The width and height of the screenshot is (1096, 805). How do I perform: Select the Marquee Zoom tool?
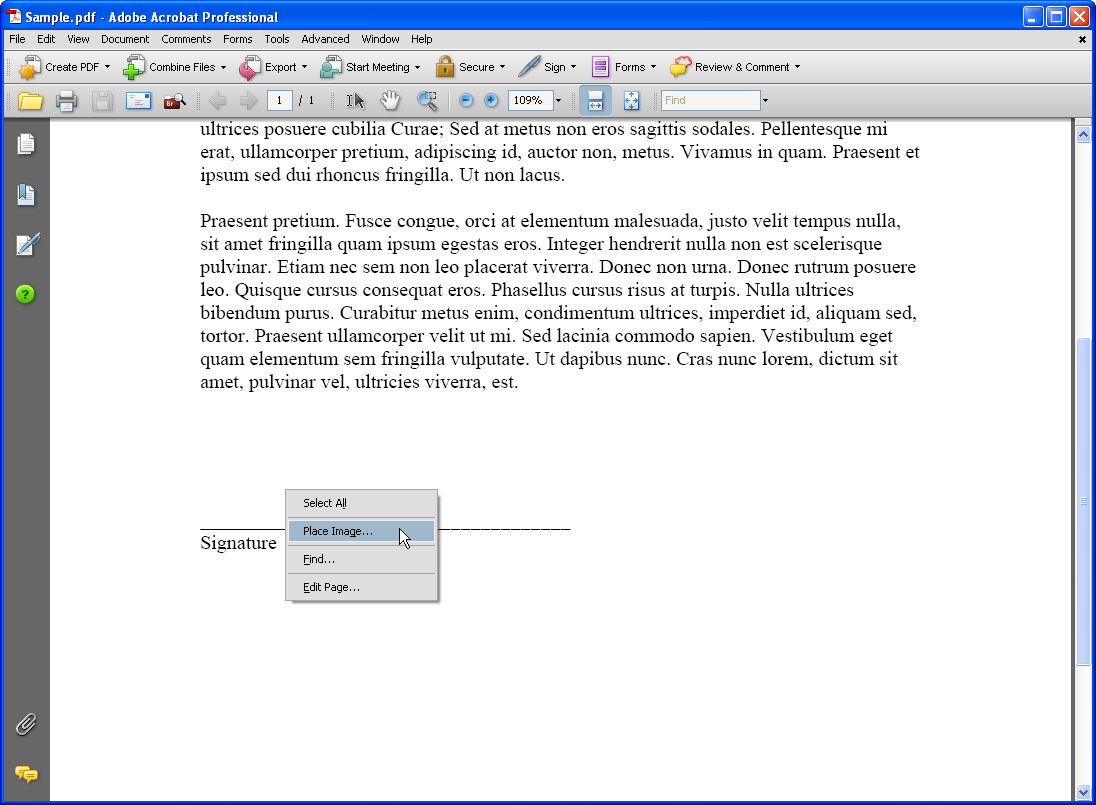(427, 101)
